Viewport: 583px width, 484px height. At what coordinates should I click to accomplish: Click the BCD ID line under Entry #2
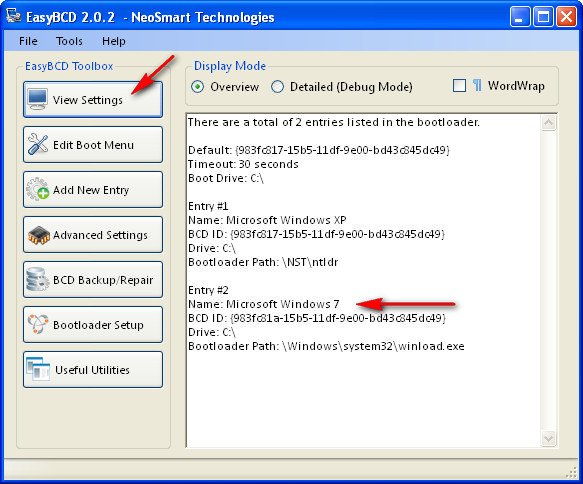(316, 318)
